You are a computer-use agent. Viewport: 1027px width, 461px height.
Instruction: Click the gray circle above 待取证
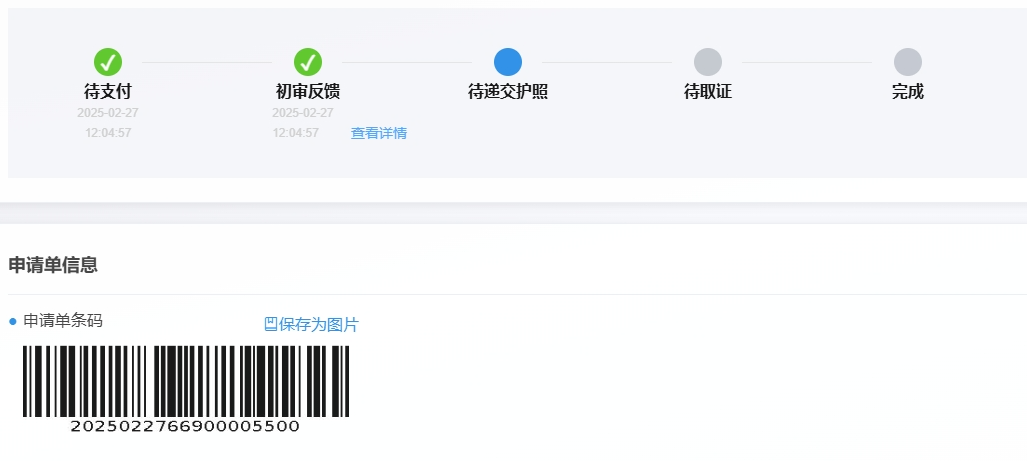coord(708,62)
